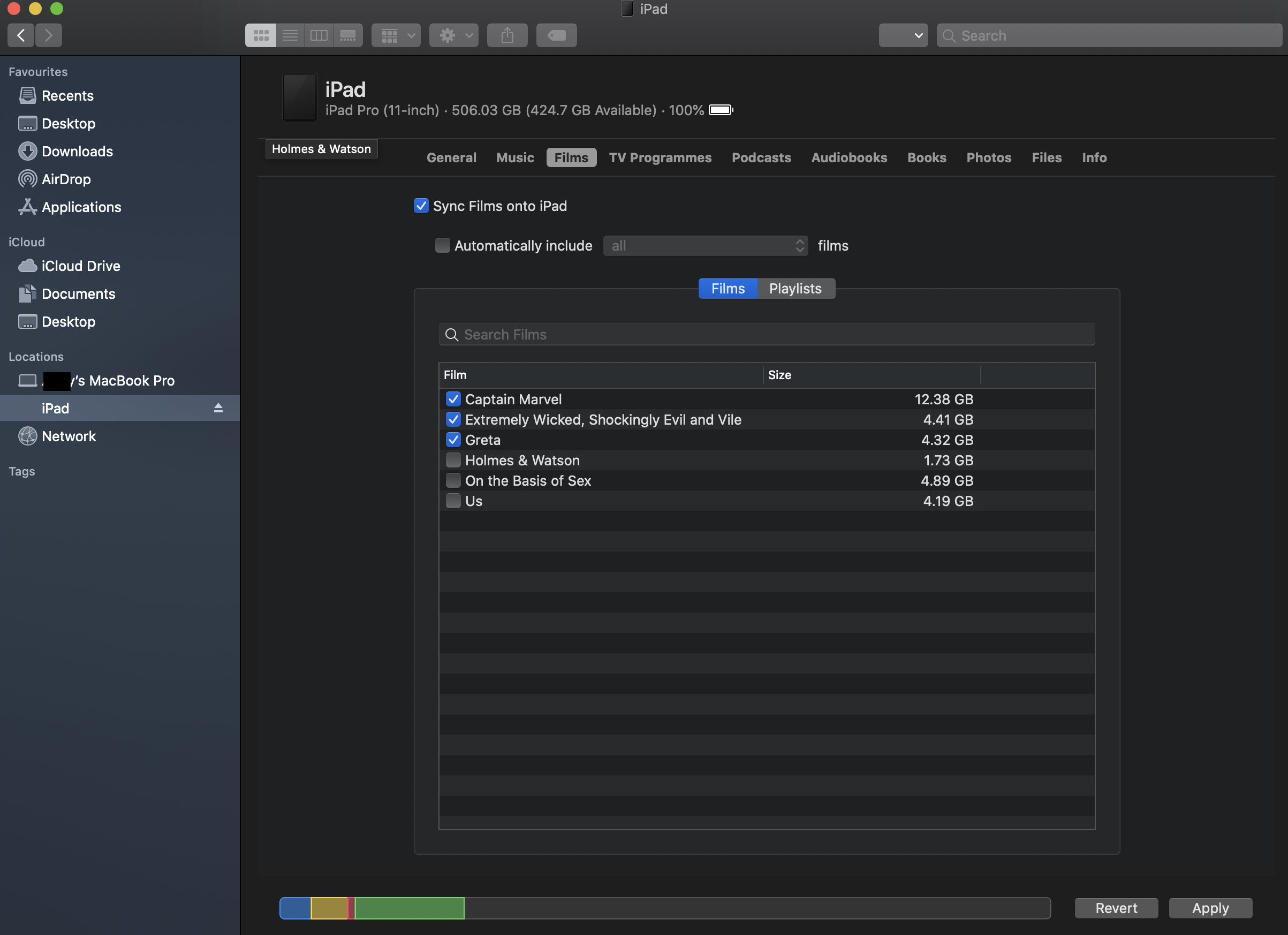Switch Finder to column view
1288x935 pixels.
coord(319,35)
